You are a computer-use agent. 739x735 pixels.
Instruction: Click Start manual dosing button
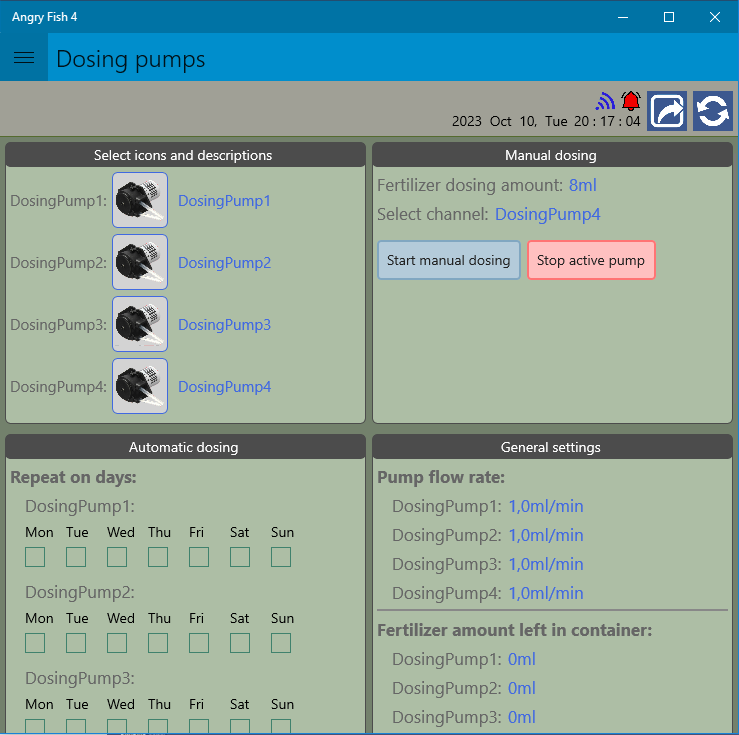click(x=449, y=260)
